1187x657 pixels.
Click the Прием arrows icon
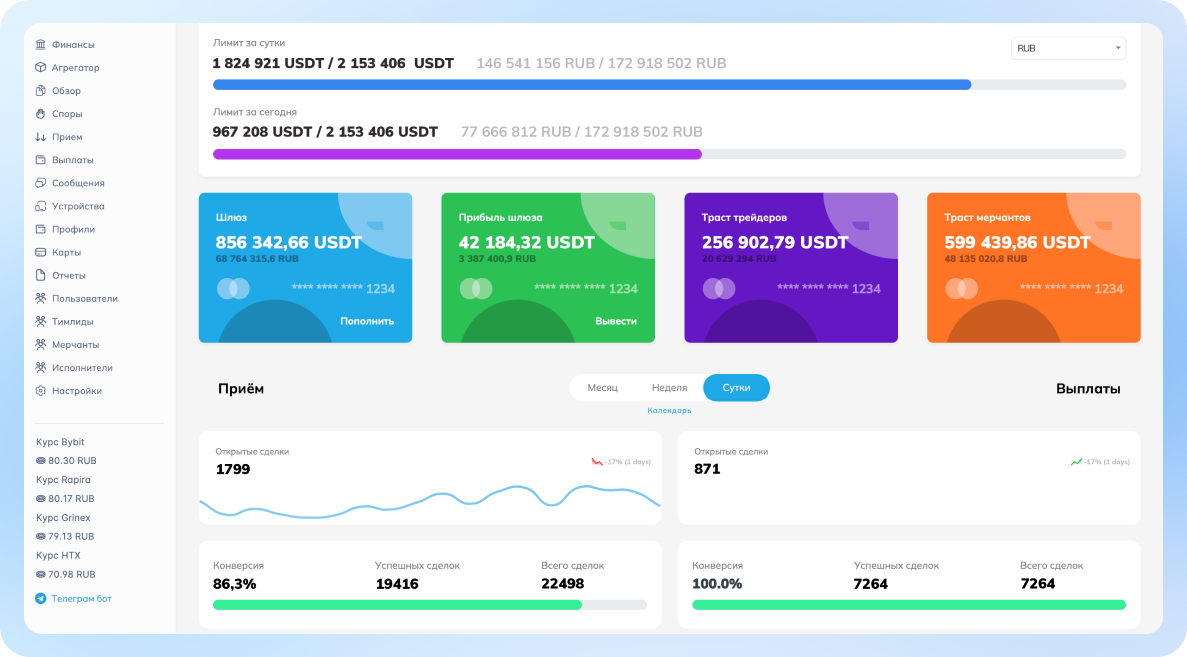pos(41,137)
